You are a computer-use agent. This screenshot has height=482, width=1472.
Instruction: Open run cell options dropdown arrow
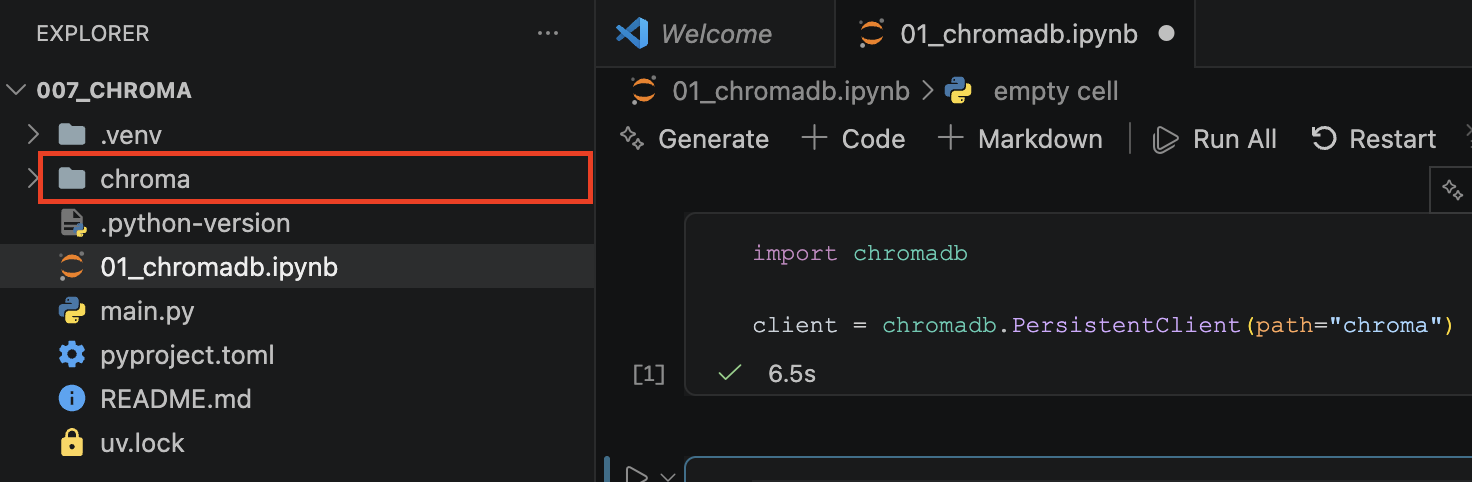[x=667, y=474]
